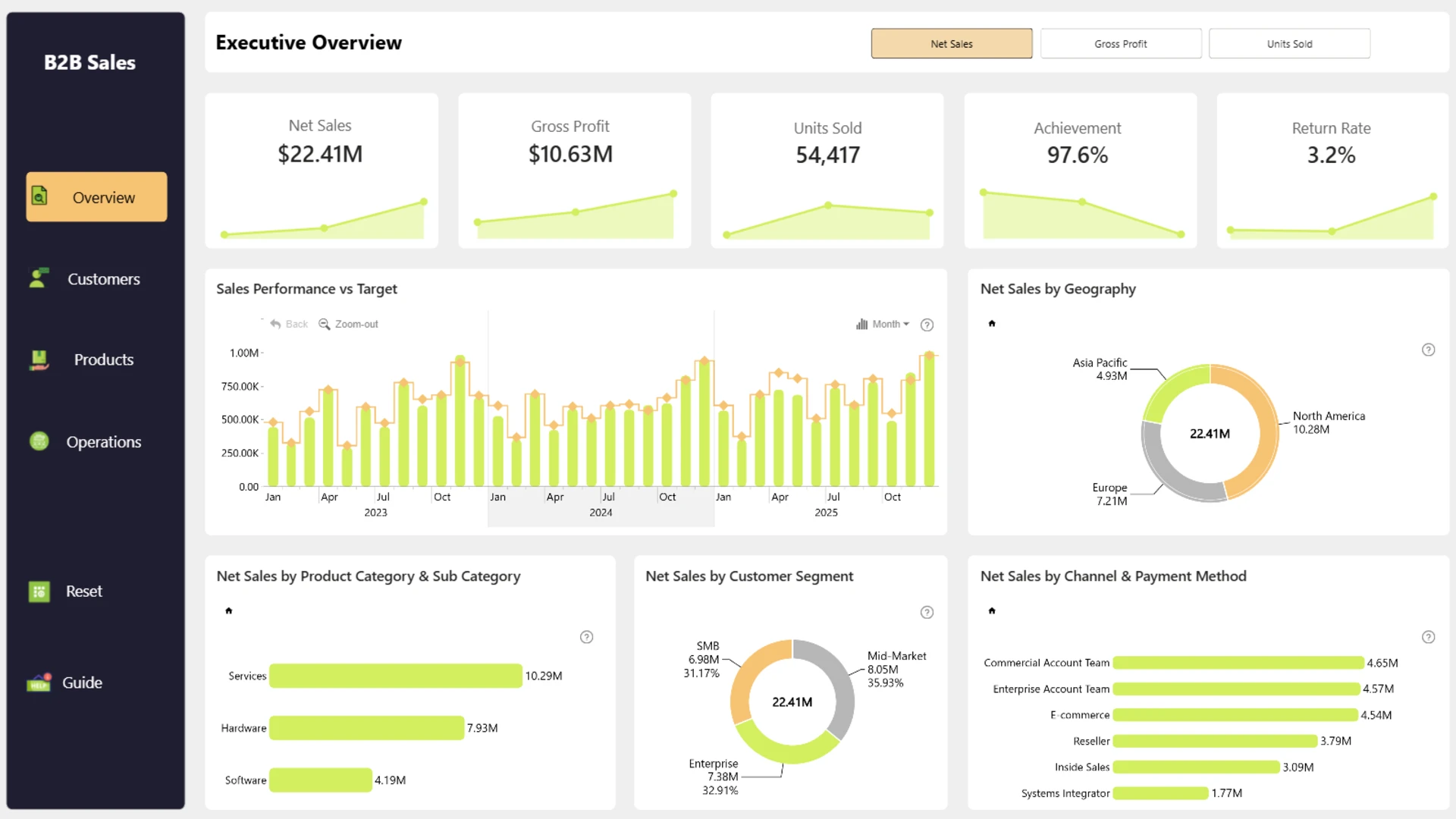Open the Guide help icon
Viewport: 1456px width, 819px height.
(39, 682)
